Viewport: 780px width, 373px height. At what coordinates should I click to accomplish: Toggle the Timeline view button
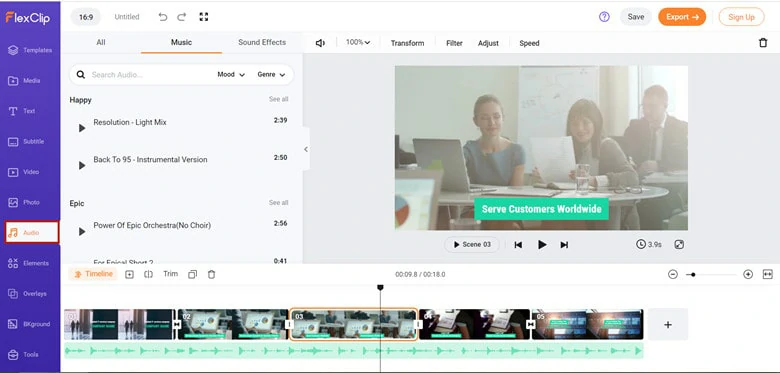point(93,274)
